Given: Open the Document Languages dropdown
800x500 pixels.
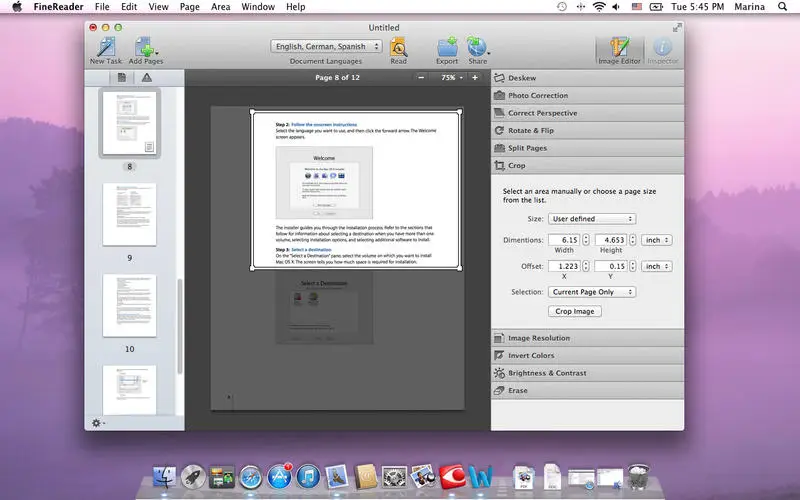Looking at the screenshot, I should click(x=327, y=46).
